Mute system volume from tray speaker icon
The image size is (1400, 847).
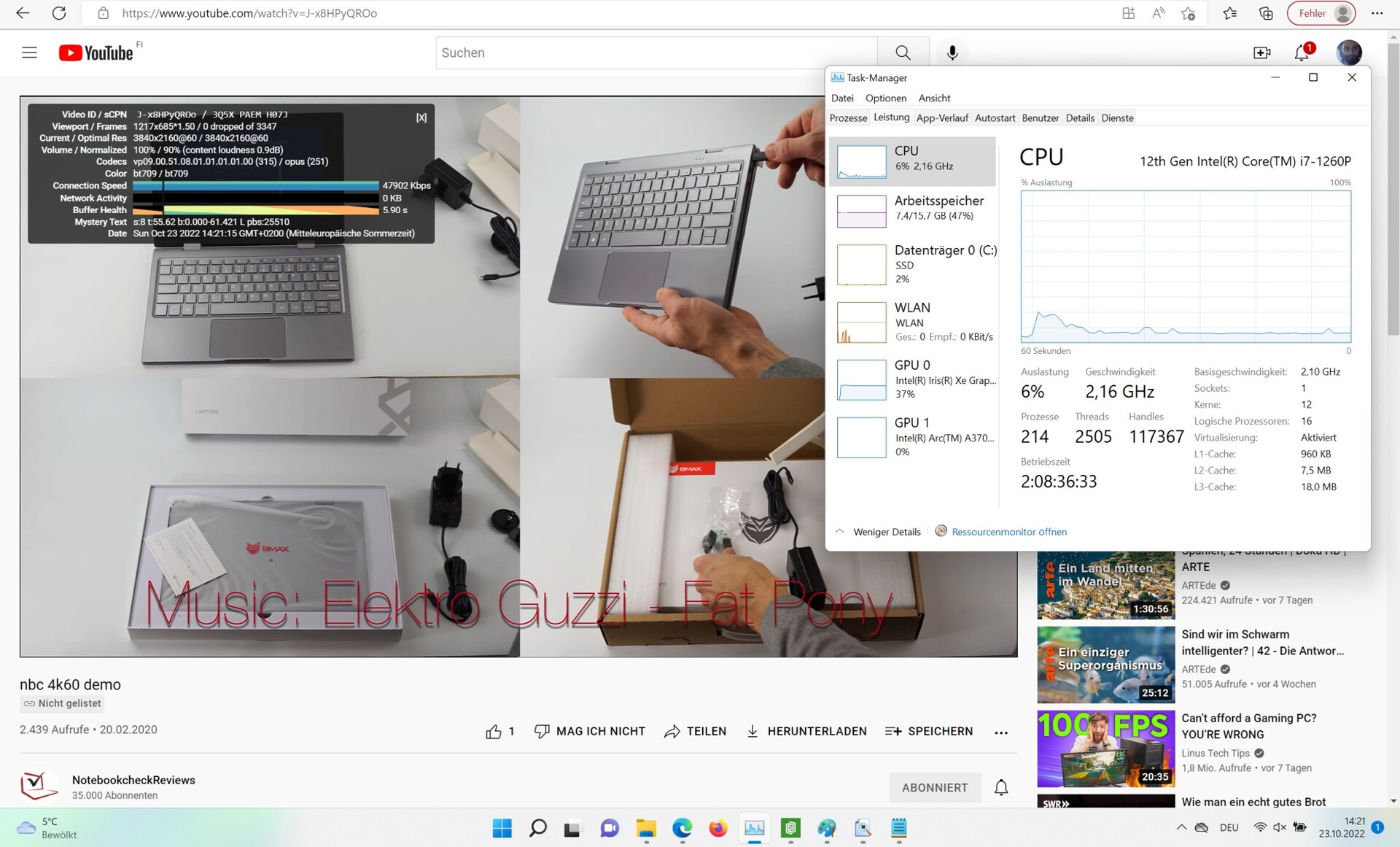tap(1280, 827)
